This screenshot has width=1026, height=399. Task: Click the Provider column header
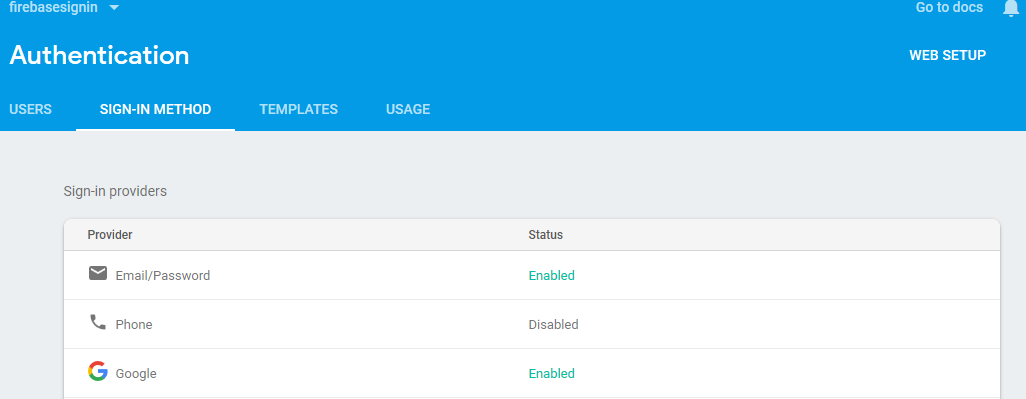coord(110,235)
